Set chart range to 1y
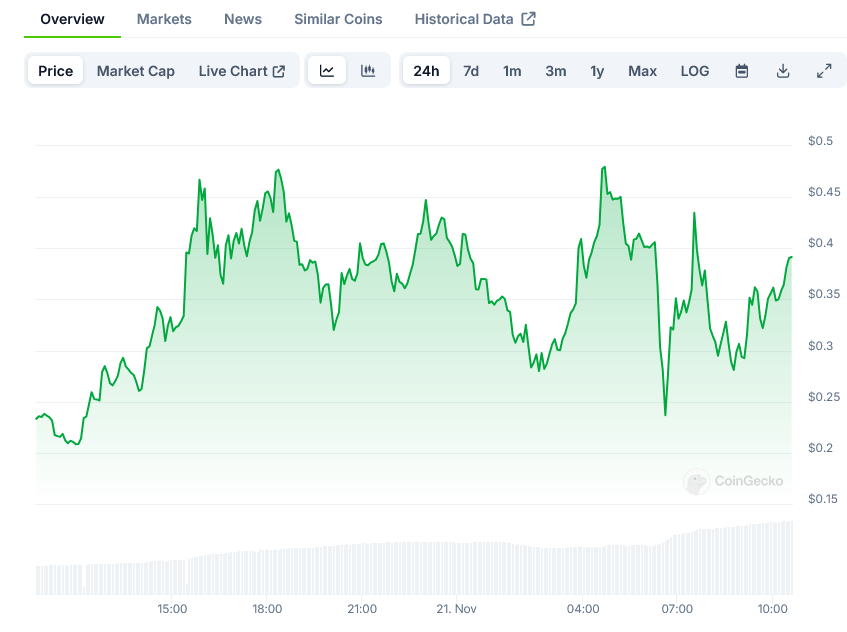847x632 pixels. click(597, 71)
